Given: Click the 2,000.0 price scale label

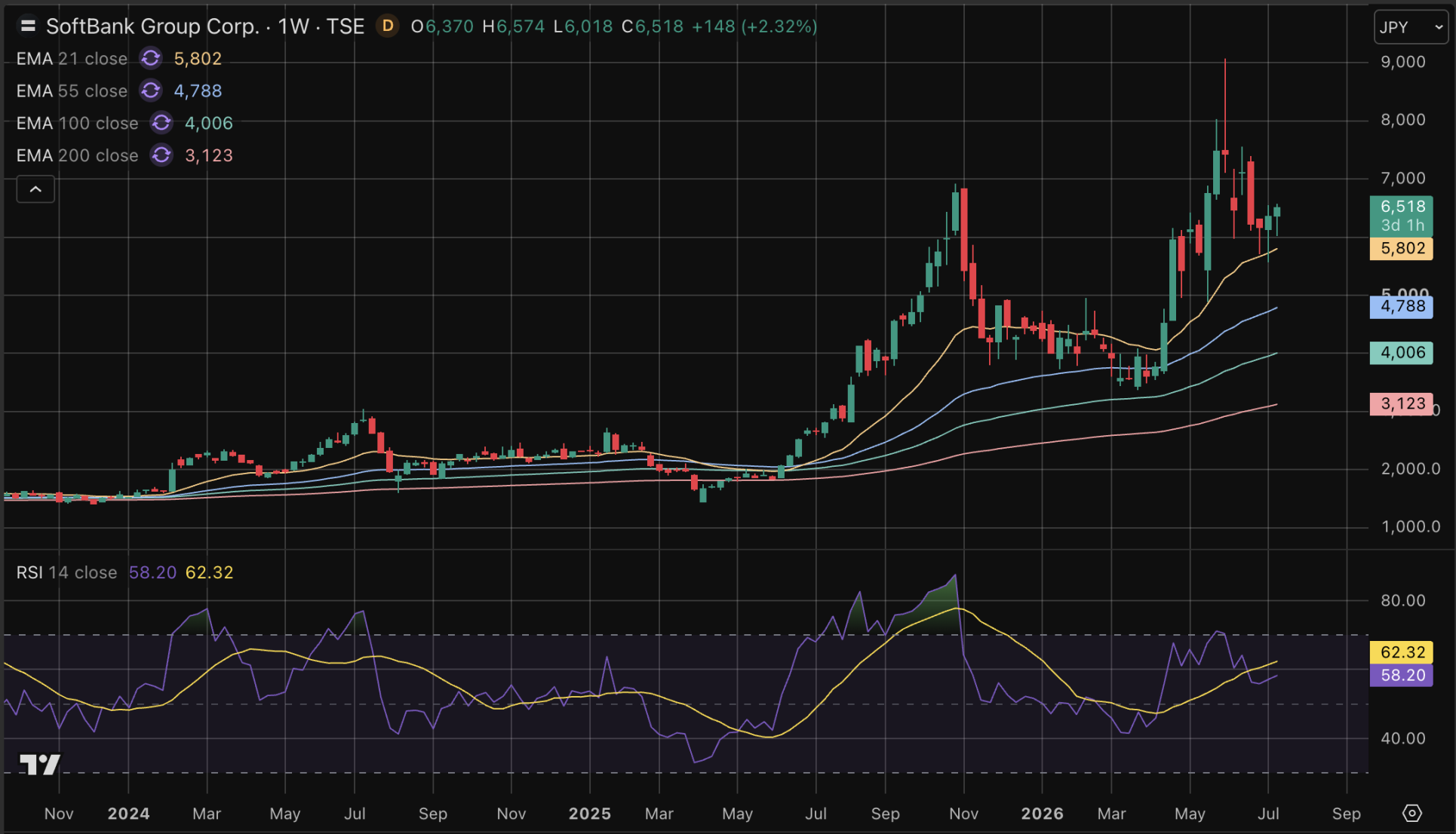Looking at the screenshot, I should point(1411,469).
